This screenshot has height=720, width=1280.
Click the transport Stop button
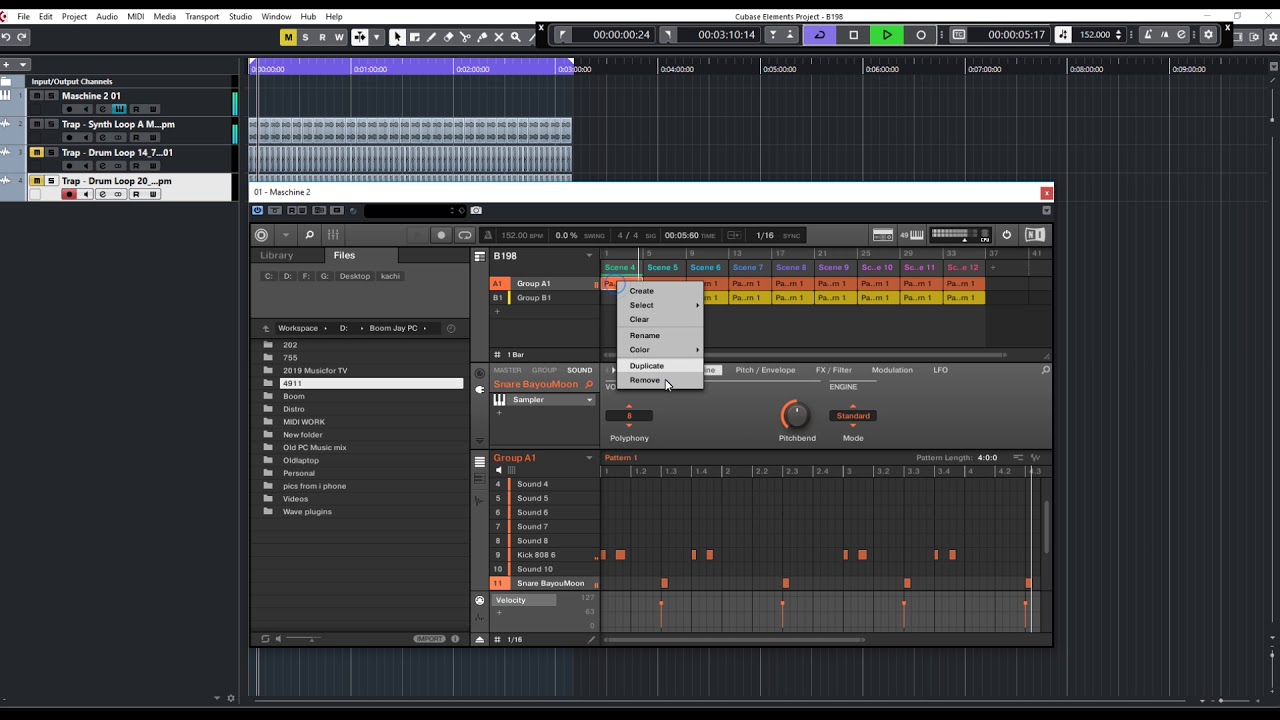853,35
